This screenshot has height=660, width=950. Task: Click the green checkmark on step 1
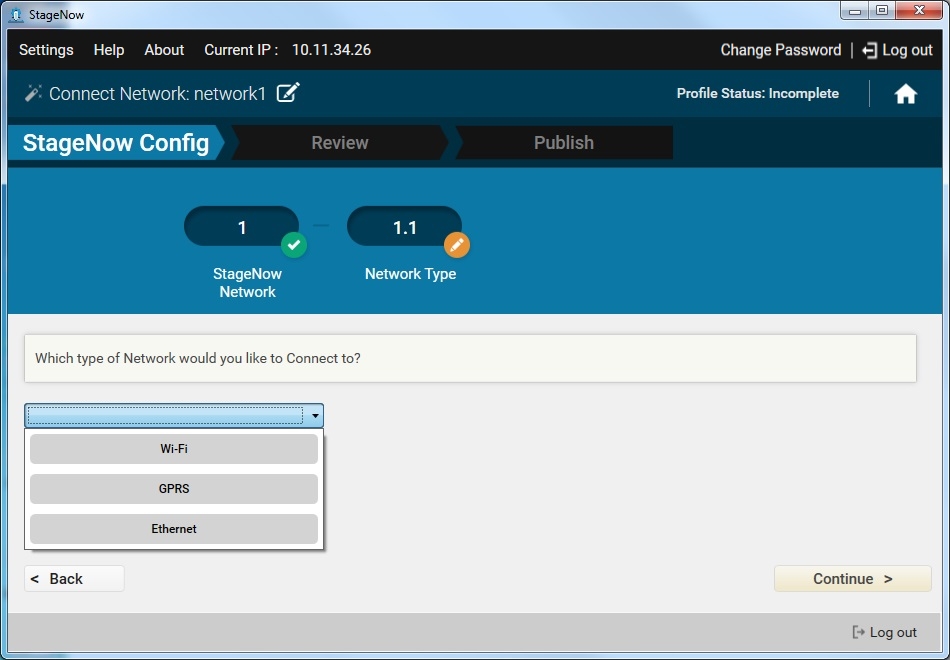tap(293, 245)
